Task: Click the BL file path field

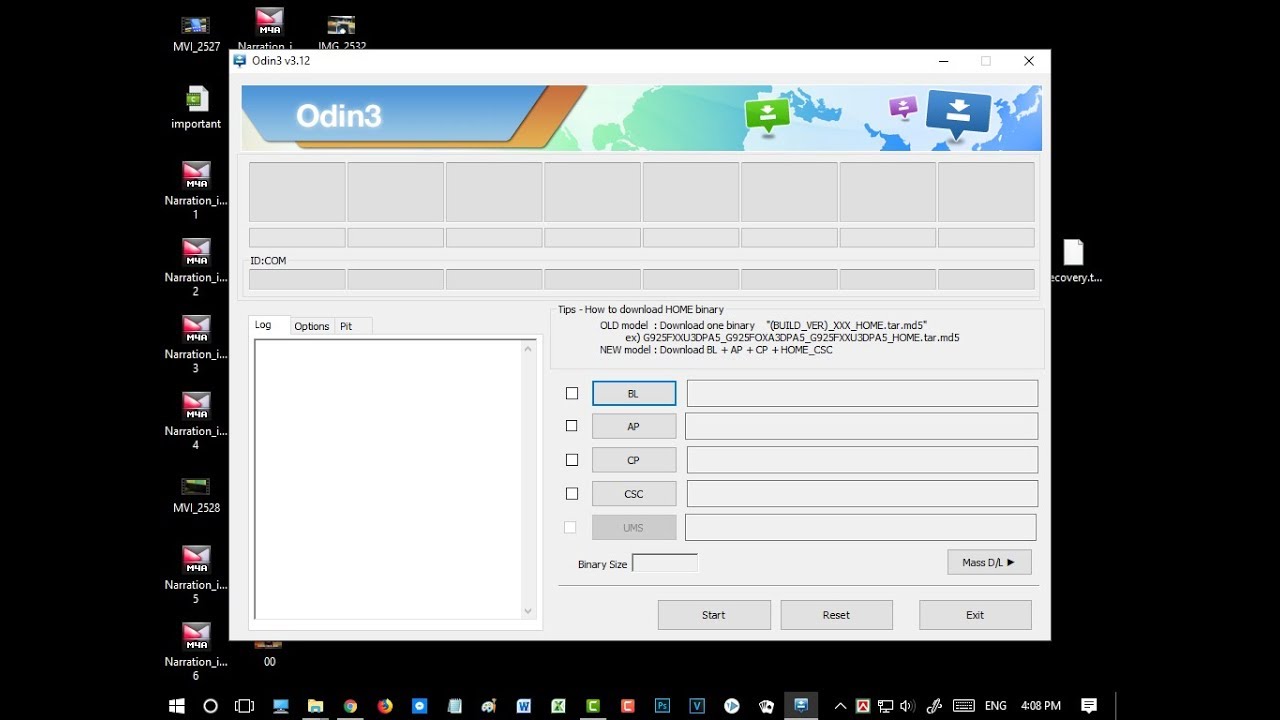Action: [x=862, y=393]
